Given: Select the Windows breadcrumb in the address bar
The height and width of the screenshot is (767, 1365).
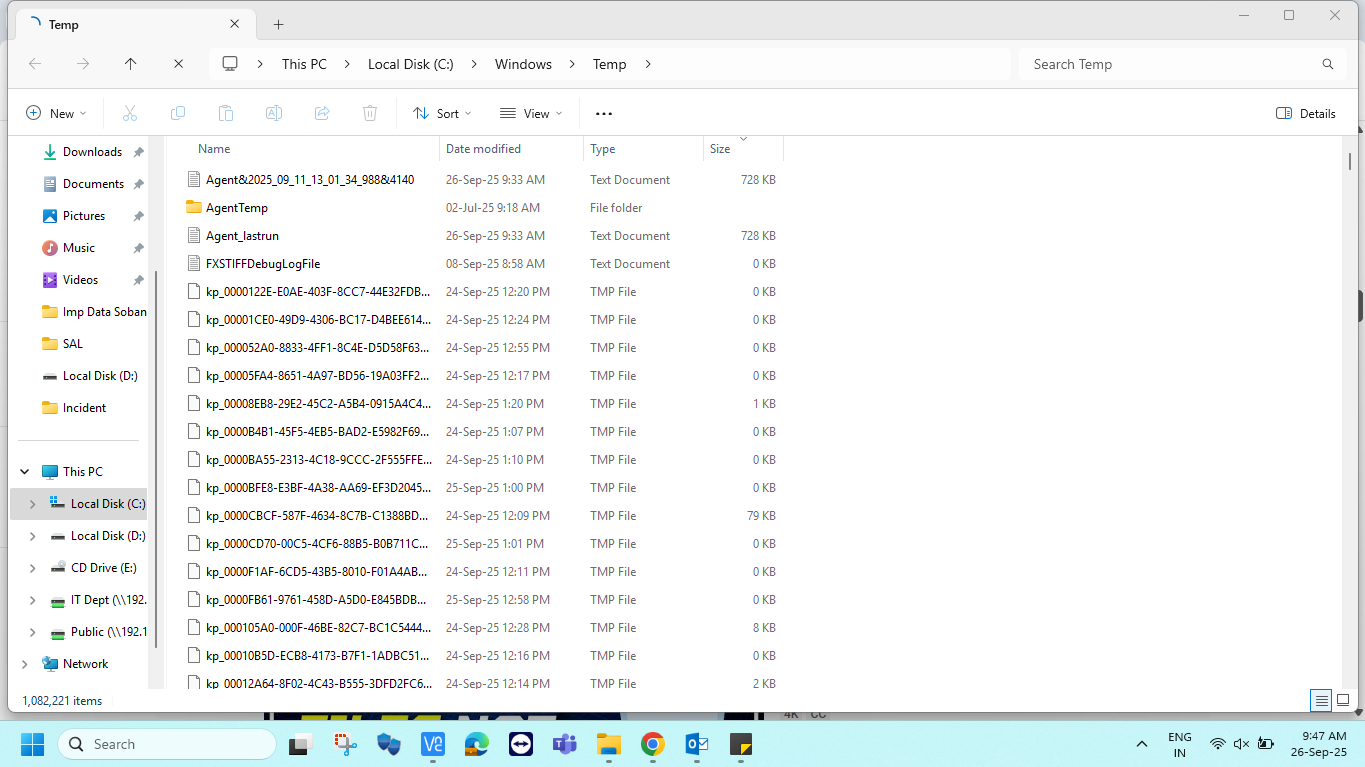Looking at the screenshot, I should (x=522, y=63).
